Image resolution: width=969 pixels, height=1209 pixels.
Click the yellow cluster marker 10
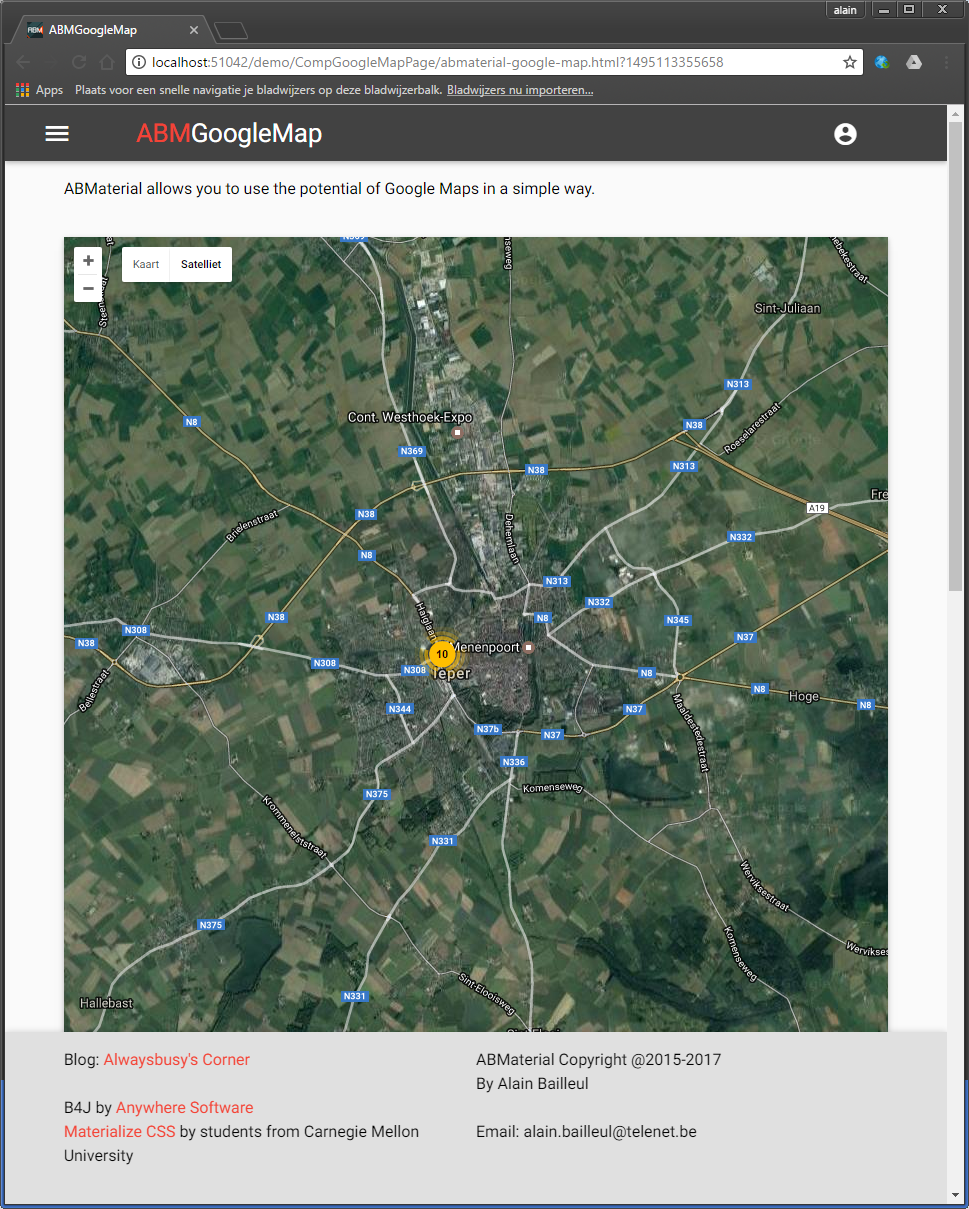click(x=442, y=654)
